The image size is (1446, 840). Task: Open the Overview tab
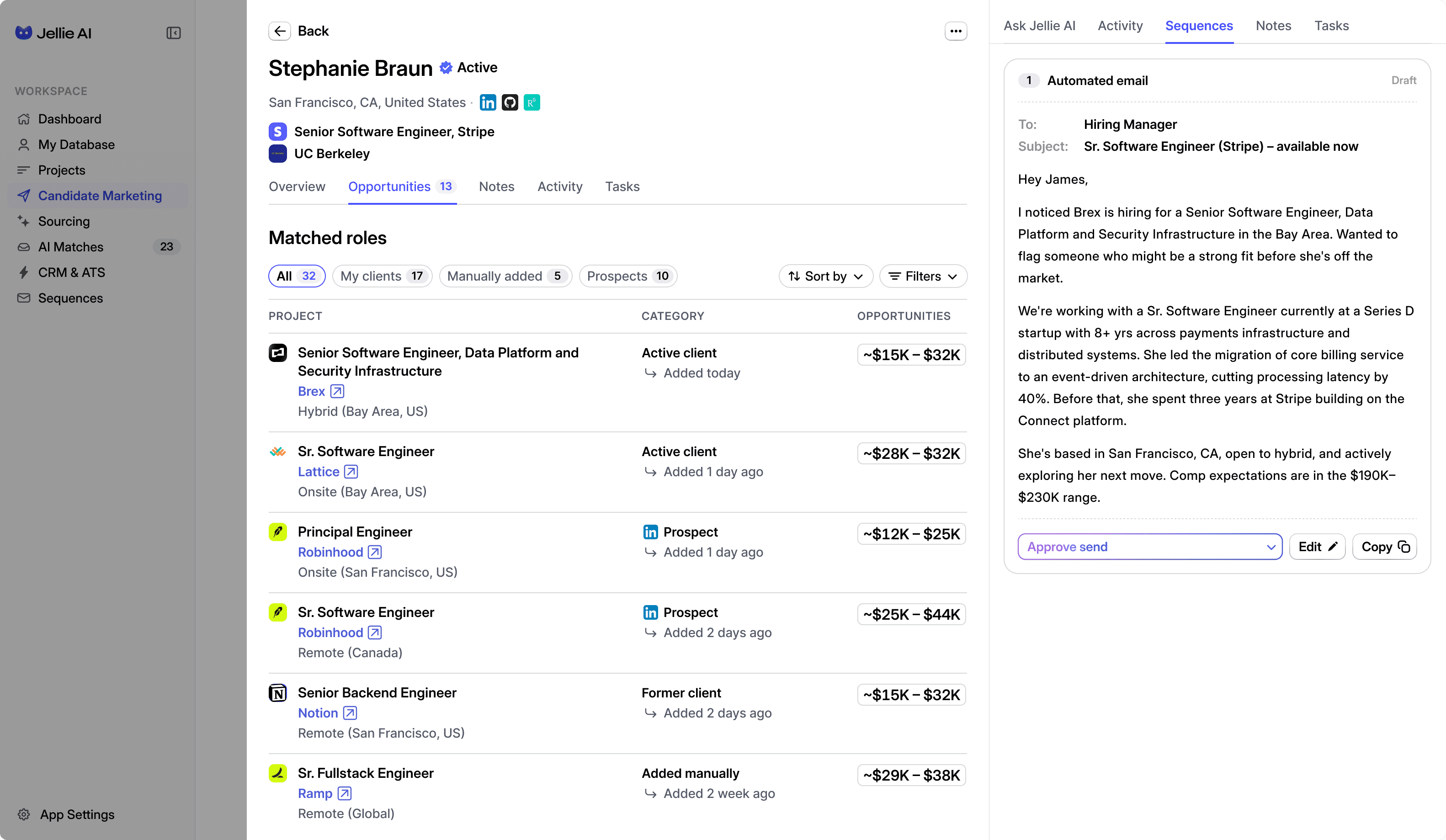pos(297,186)
